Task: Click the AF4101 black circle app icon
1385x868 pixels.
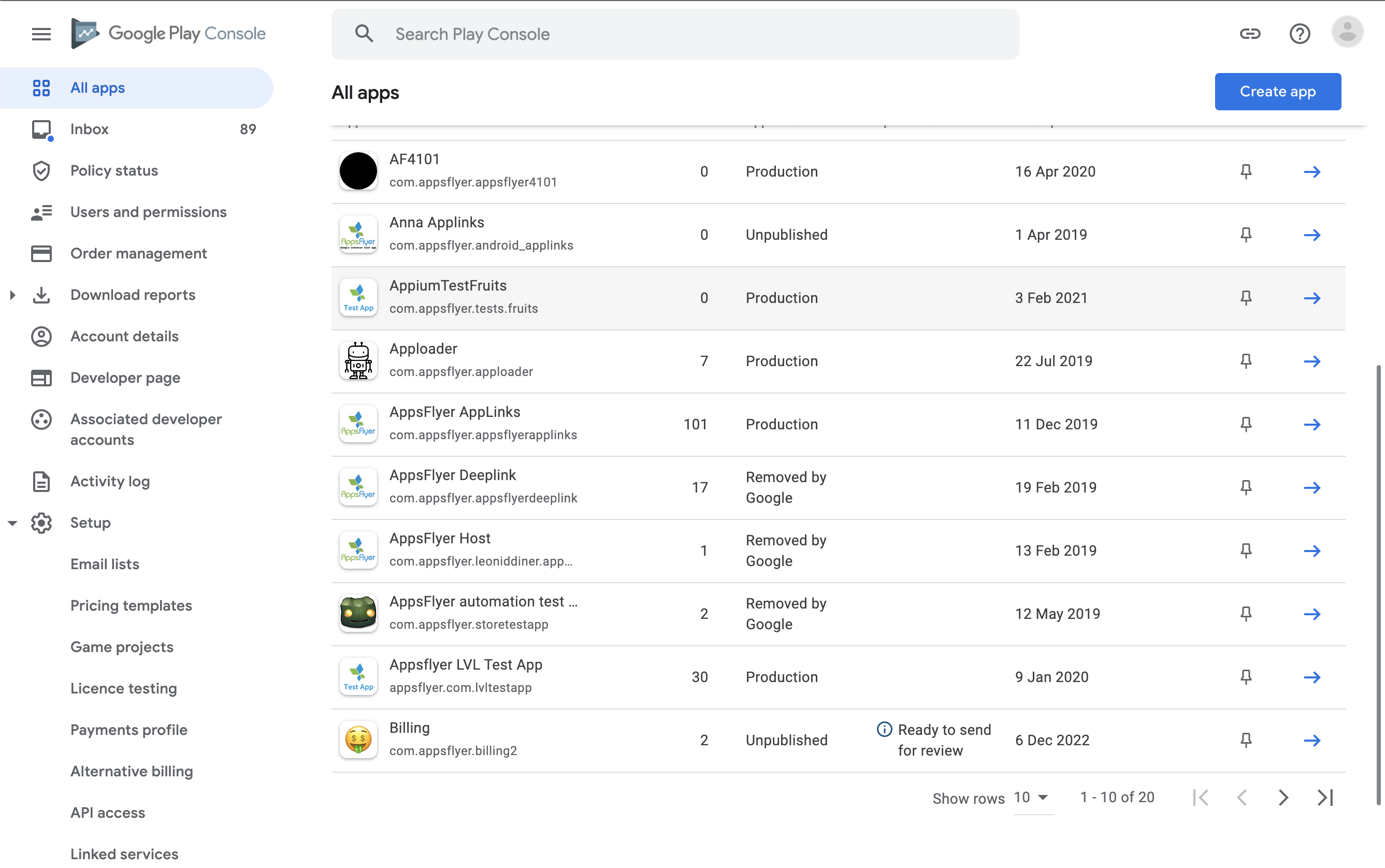Action: (x=358, y=171)
